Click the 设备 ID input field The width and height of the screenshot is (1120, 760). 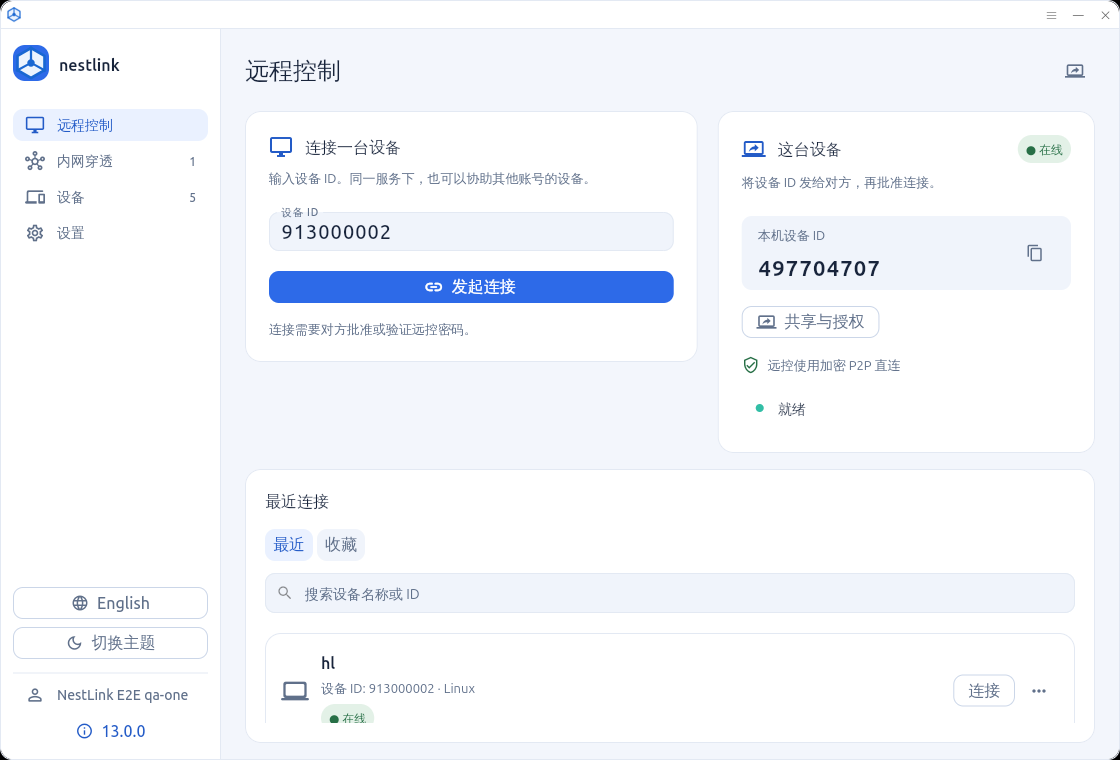pos(471,231)
